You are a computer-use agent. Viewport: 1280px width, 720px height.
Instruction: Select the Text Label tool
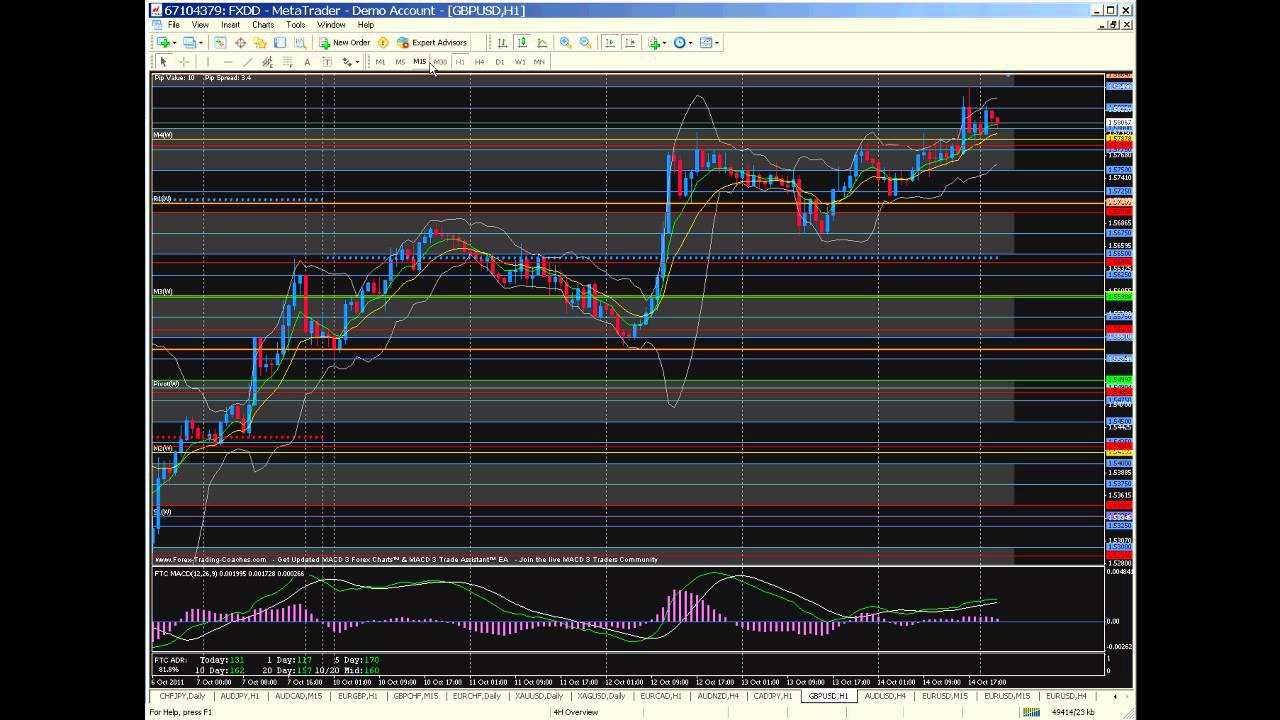point(327,62)
